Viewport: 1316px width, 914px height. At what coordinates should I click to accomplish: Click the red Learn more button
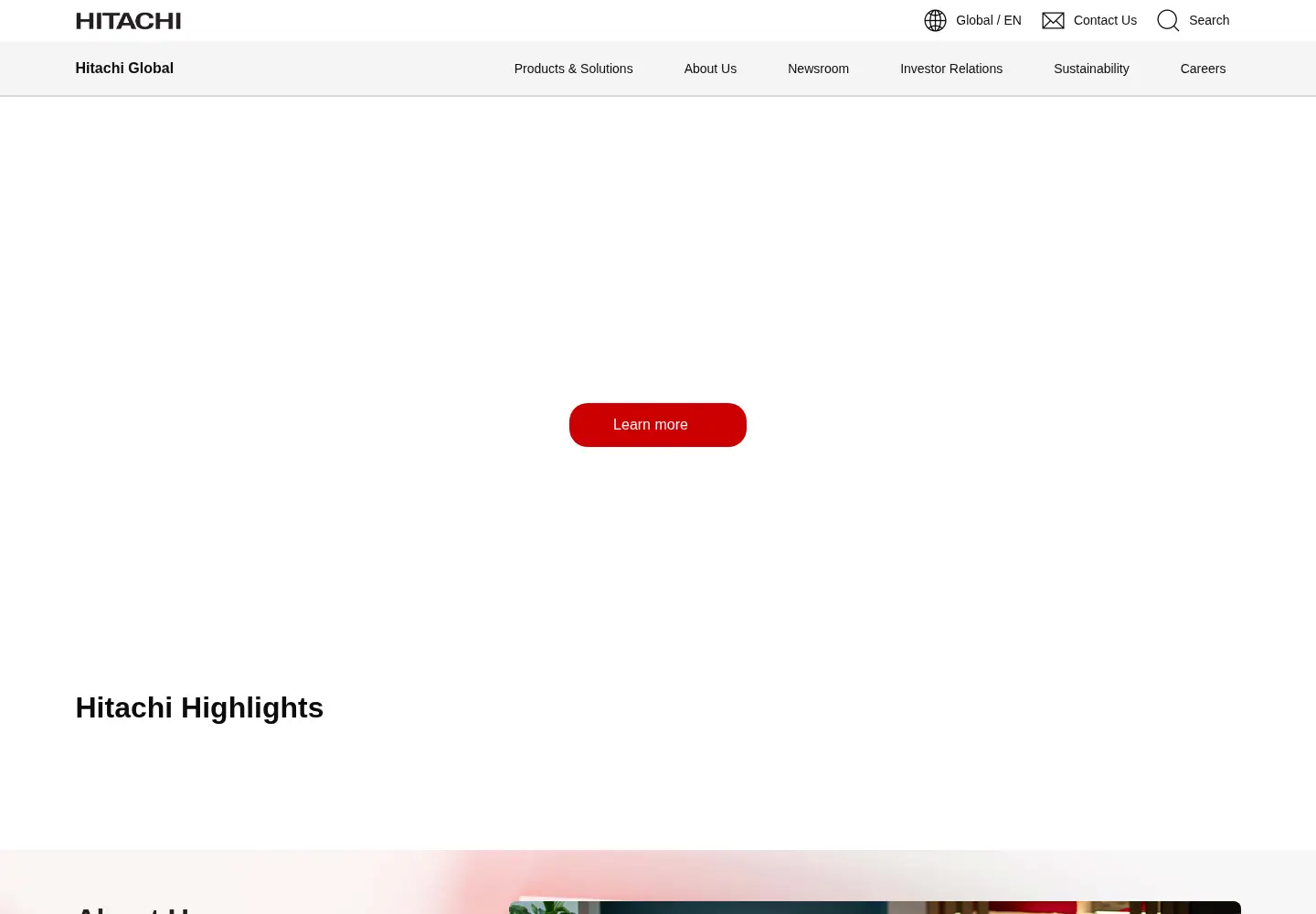pyautogui.click(x=658, y=425)
